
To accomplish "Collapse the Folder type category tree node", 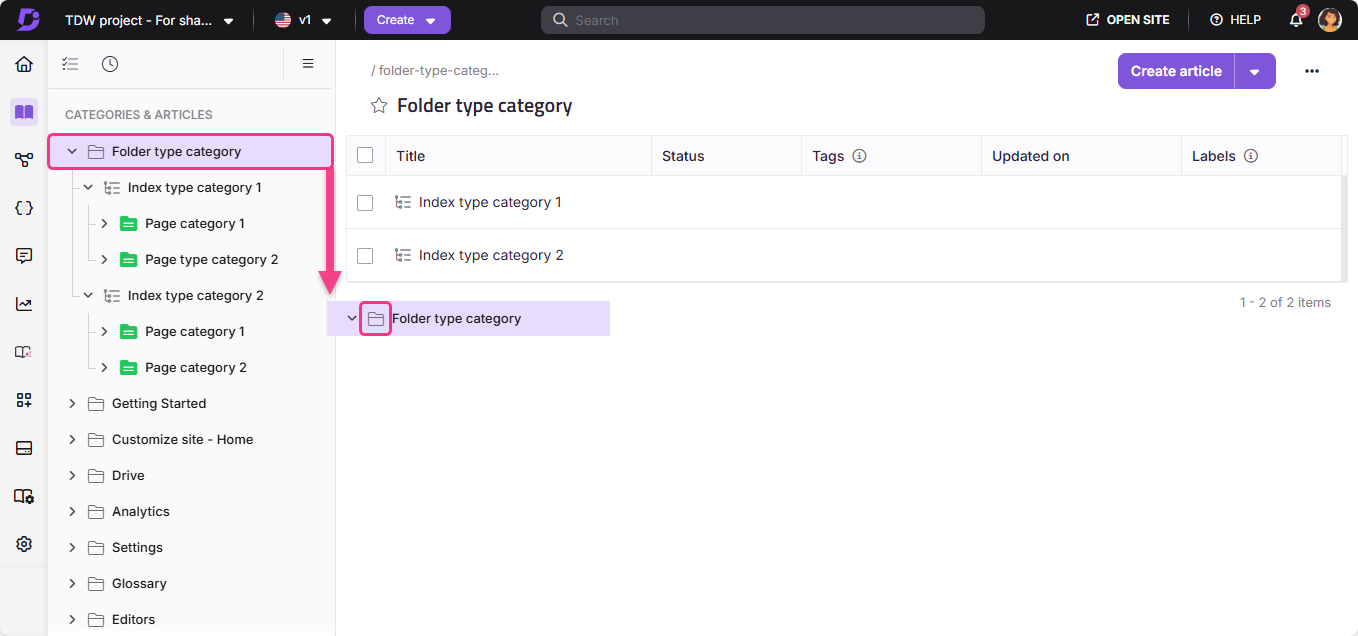I will click(71, 151).
